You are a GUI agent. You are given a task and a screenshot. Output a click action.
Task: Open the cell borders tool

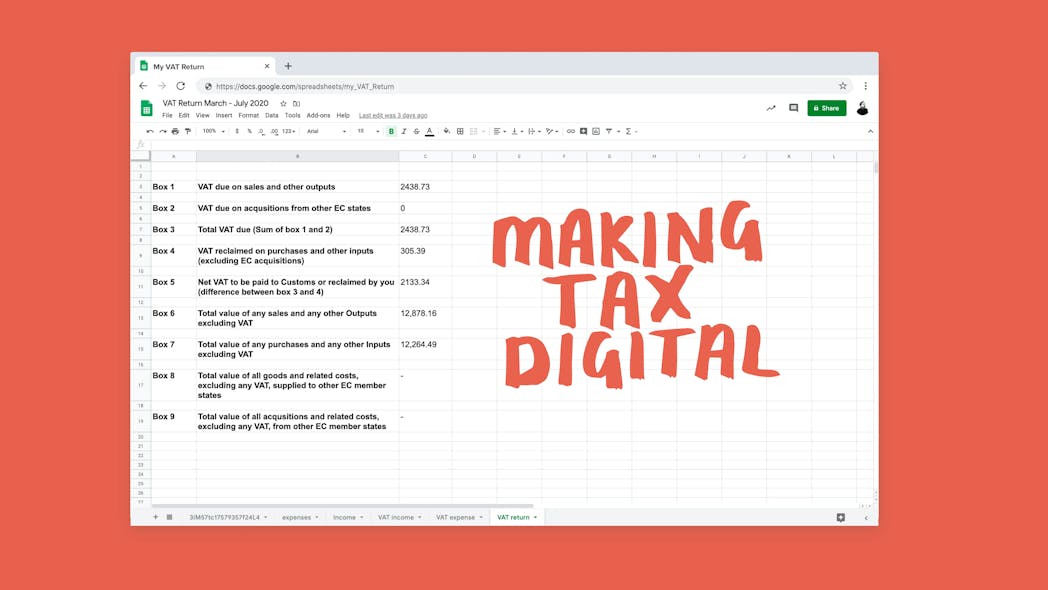click(460, 132)
